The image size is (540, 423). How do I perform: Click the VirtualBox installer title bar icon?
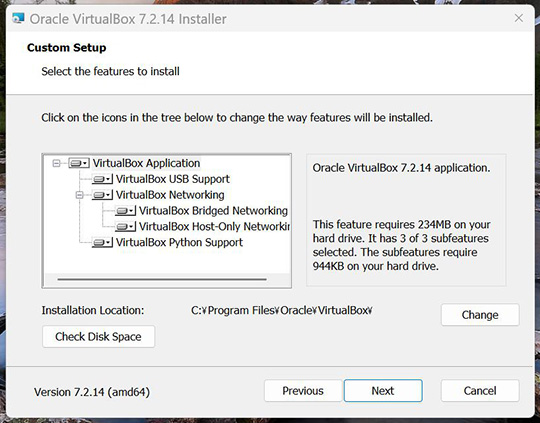point(18,19)
